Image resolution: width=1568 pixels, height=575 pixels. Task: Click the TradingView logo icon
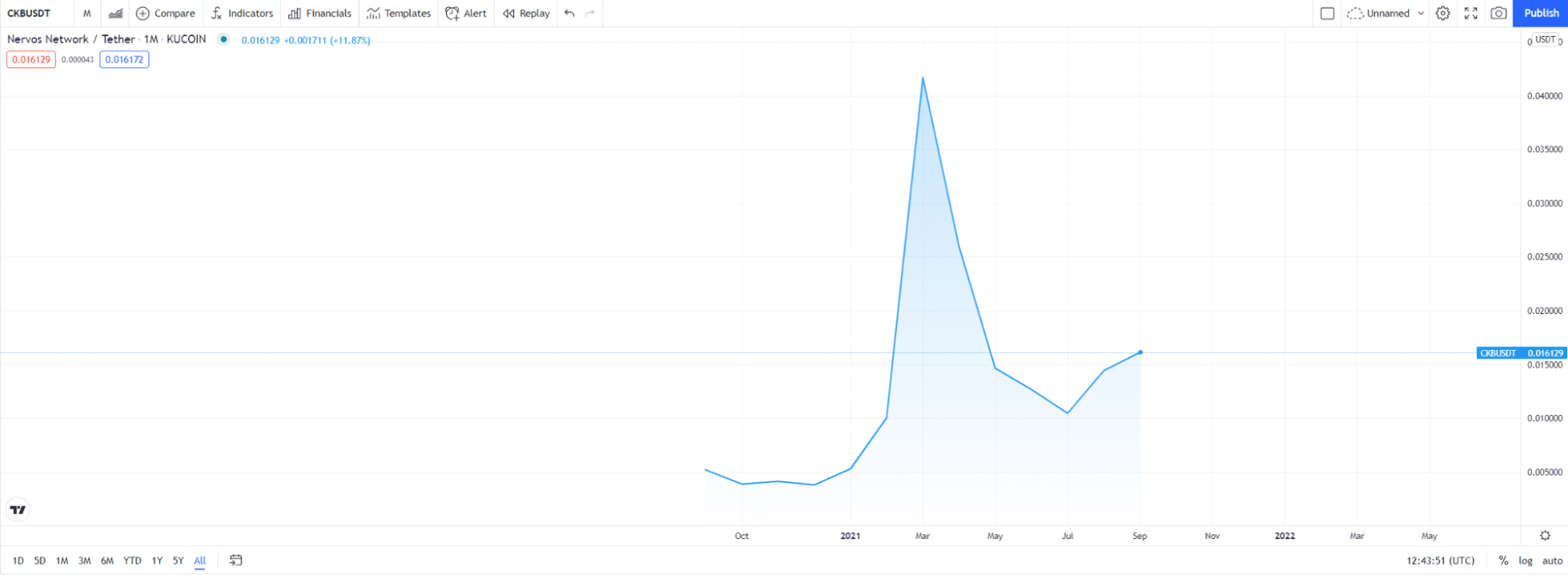17,510
